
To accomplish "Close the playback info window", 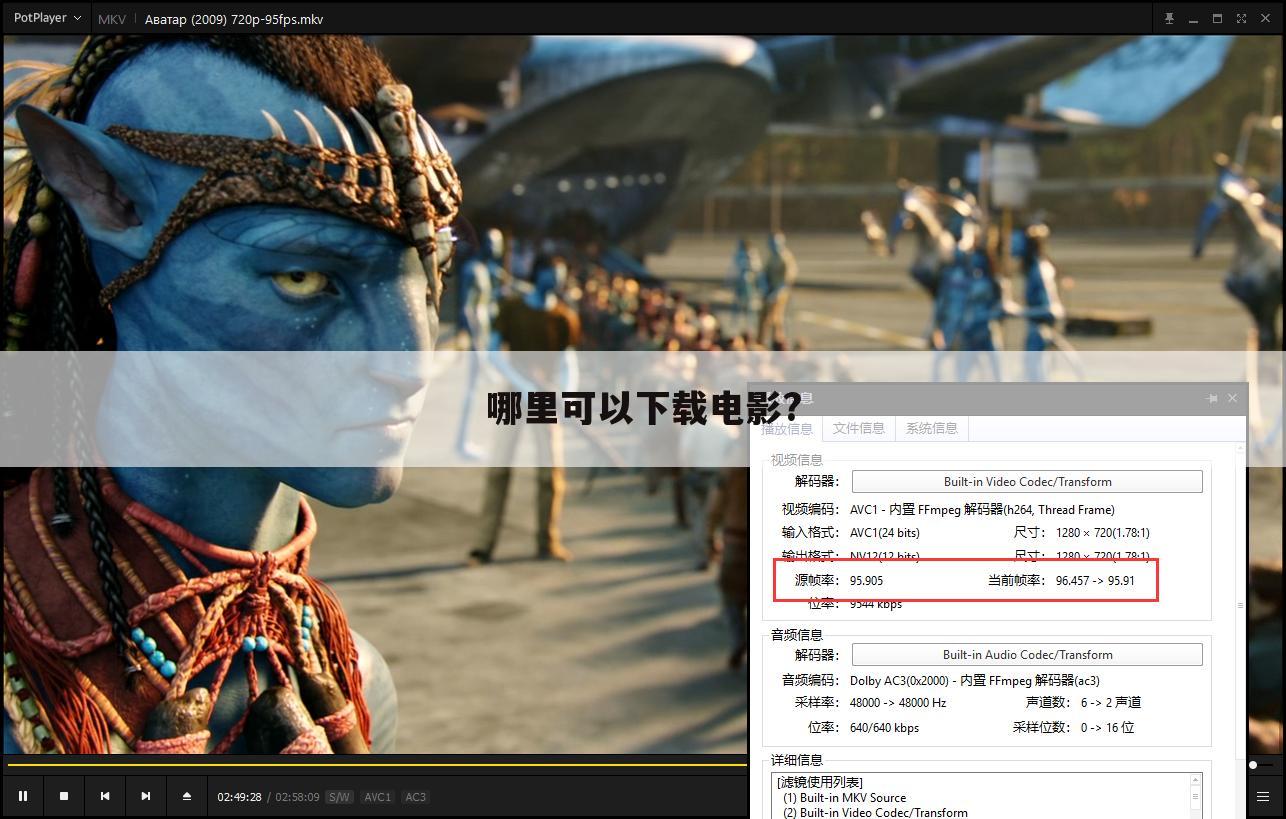I will tap(1232, 398).
